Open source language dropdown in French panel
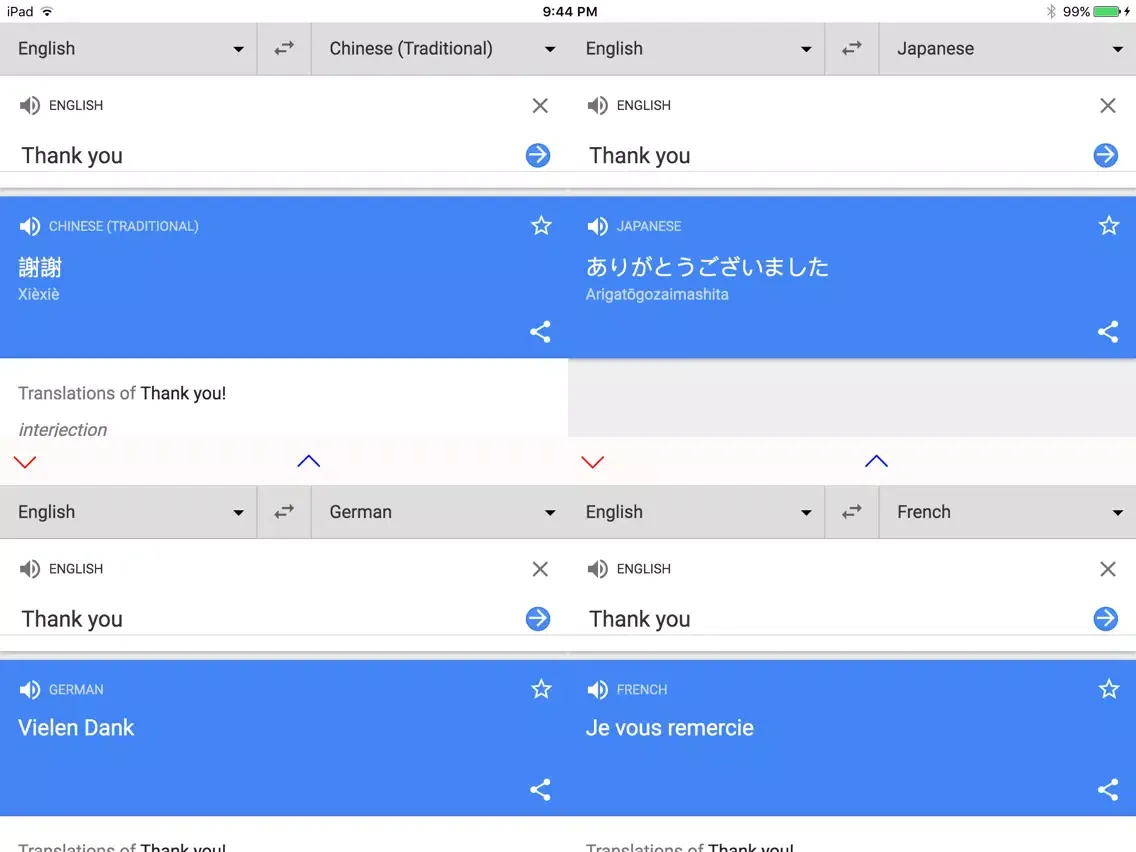 (696, 512)
